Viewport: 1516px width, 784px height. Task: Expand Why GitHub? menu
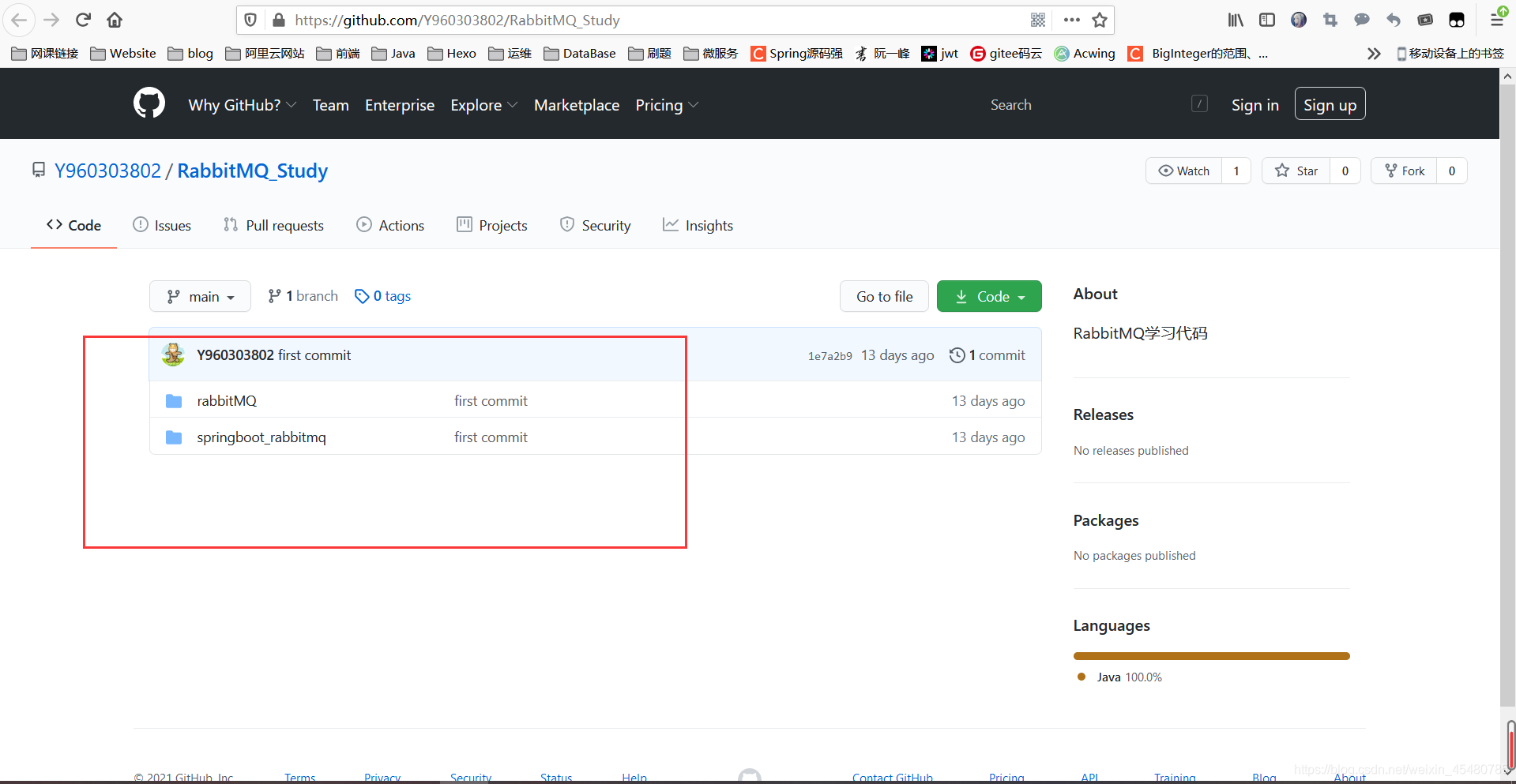point(242,105)
